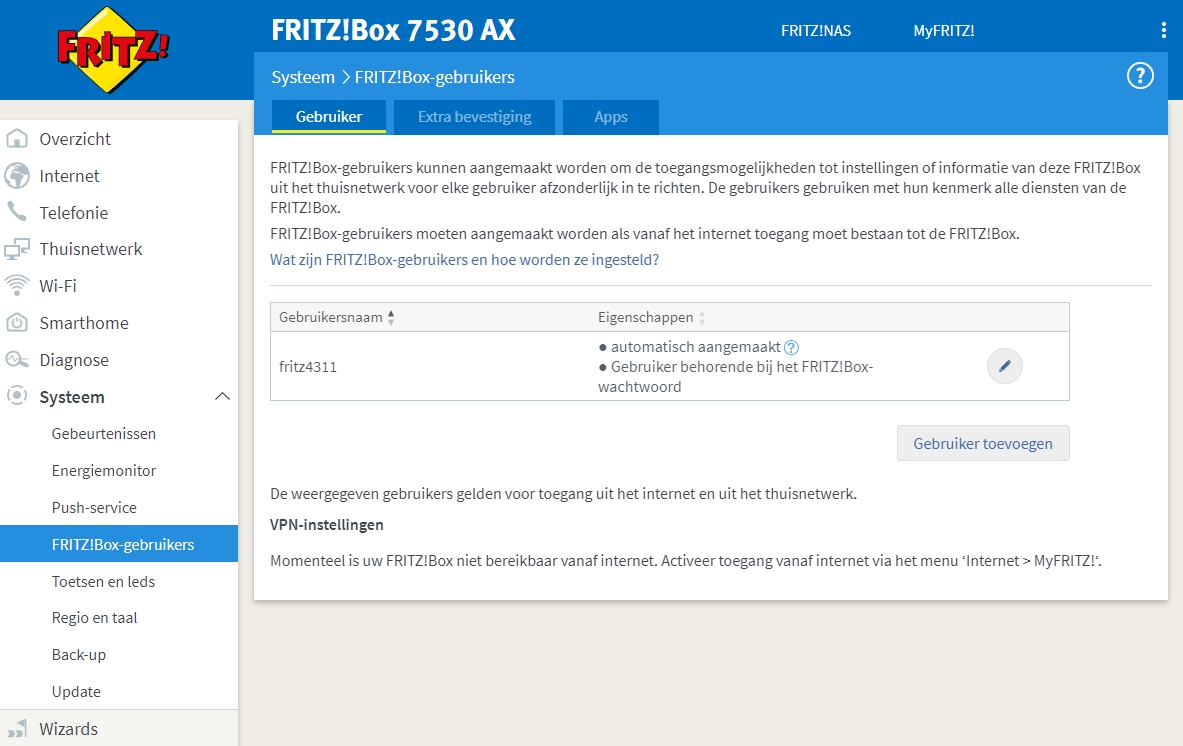Open the three-dot menu in the header
Viewport: 1183px width, 746px height.
(1162, 30)
